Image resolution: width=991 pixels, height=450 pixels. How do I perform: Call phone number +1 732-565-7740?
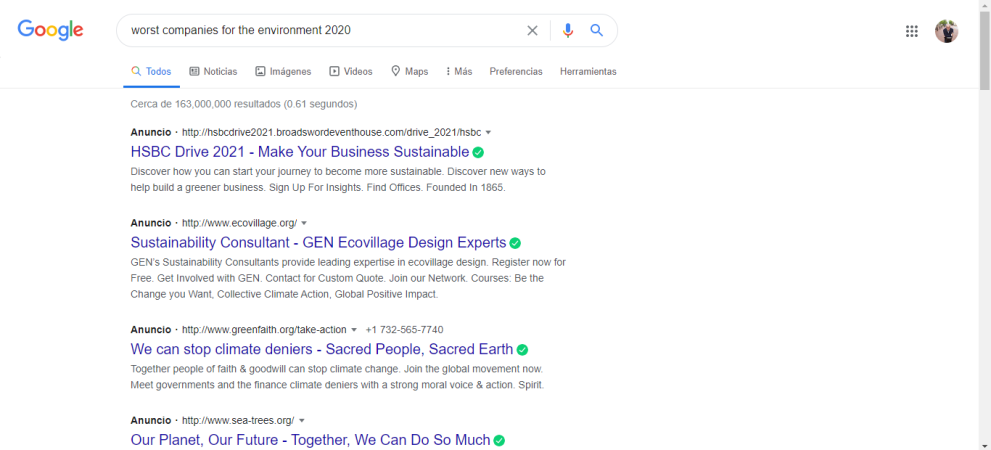[x=404, y=330]
